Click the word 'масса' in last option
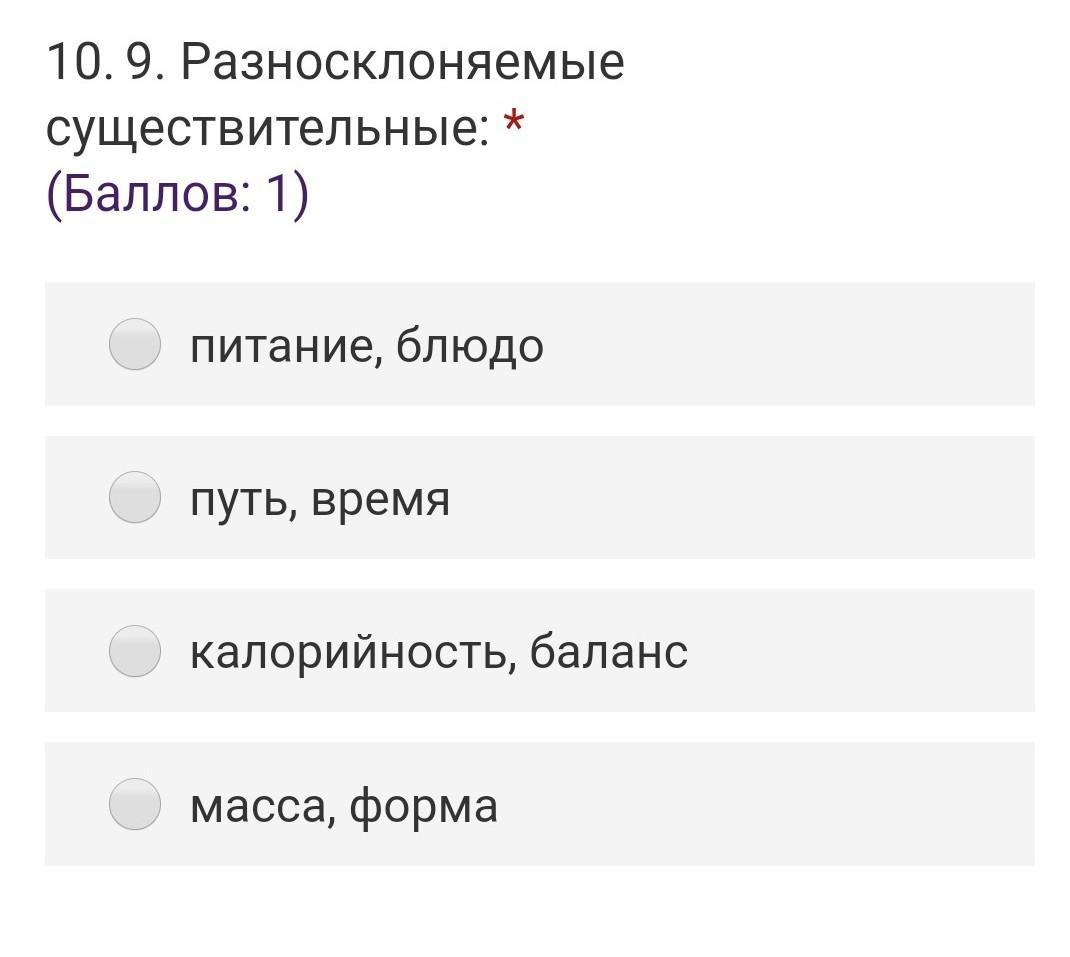The image size is (1070, 957). point(257,806)
